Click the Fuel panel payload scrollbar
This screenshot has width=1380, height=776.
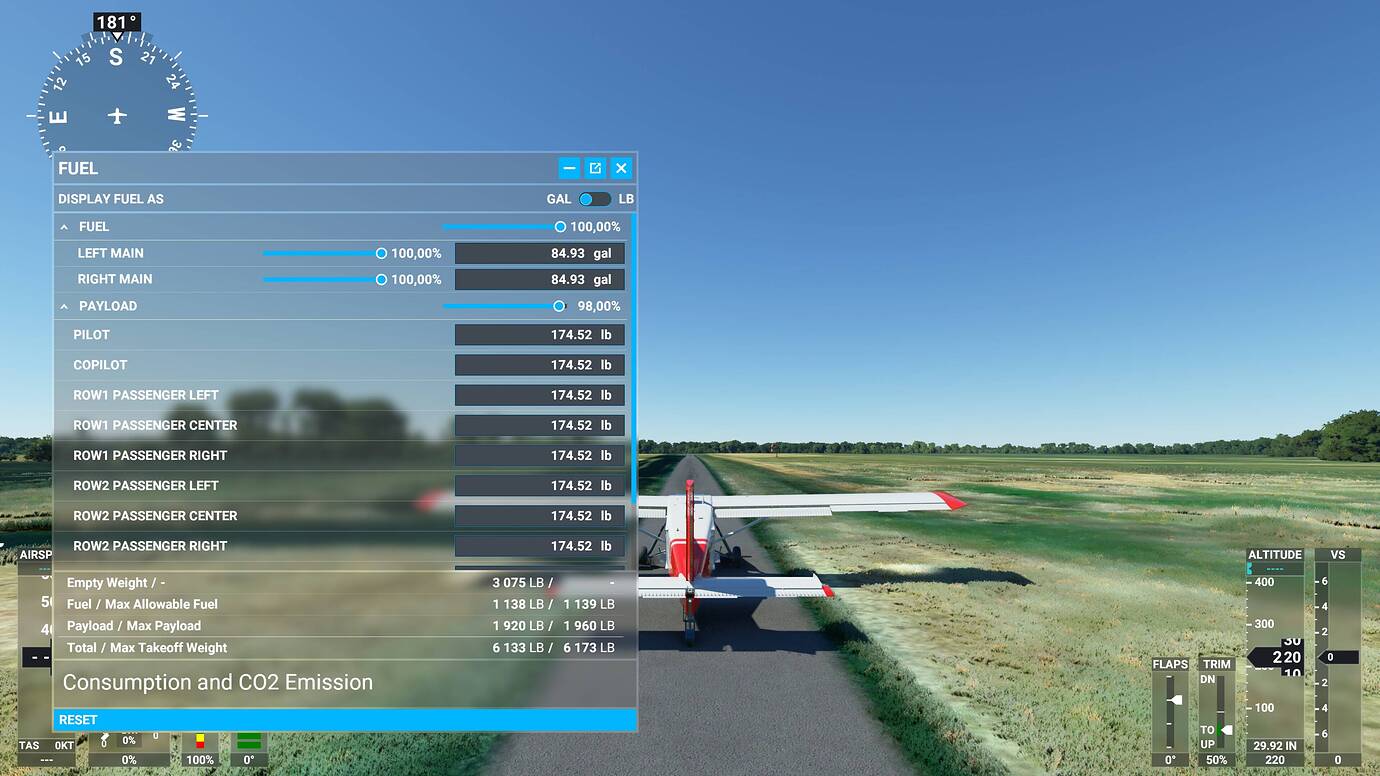point(633,360)
